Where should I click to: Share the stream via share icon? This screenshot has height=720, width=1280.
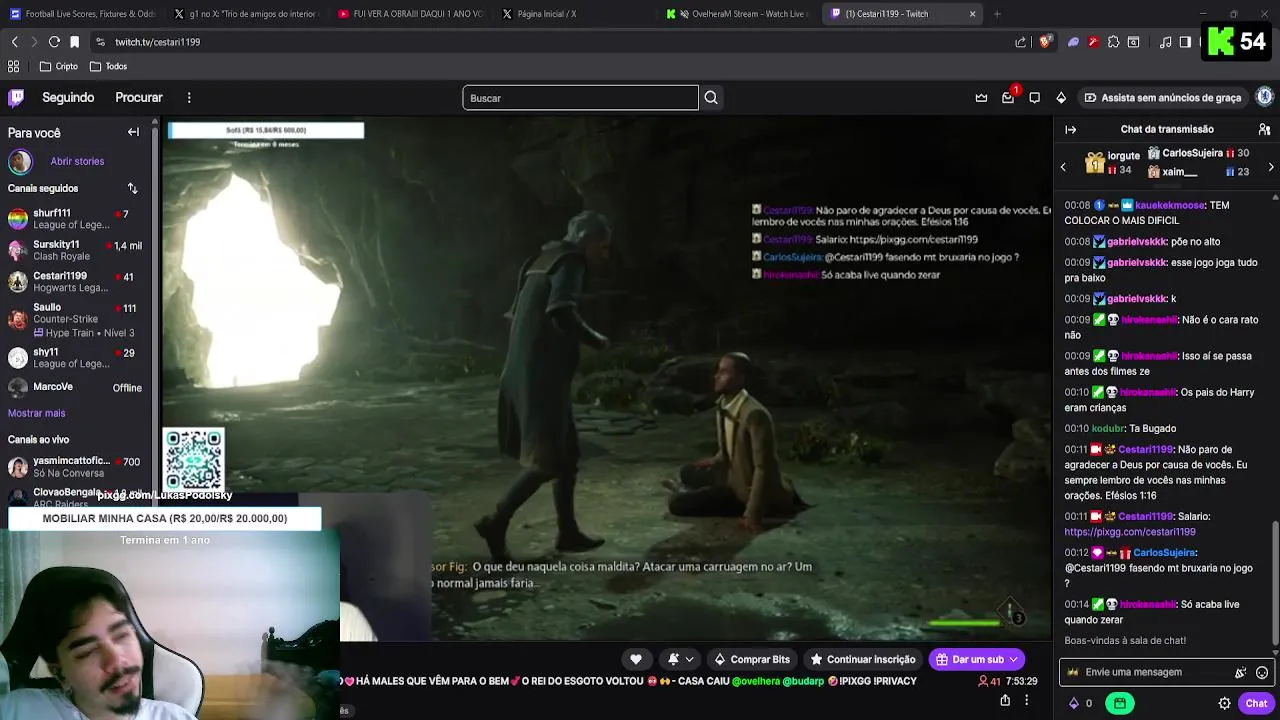[1005, 700]
